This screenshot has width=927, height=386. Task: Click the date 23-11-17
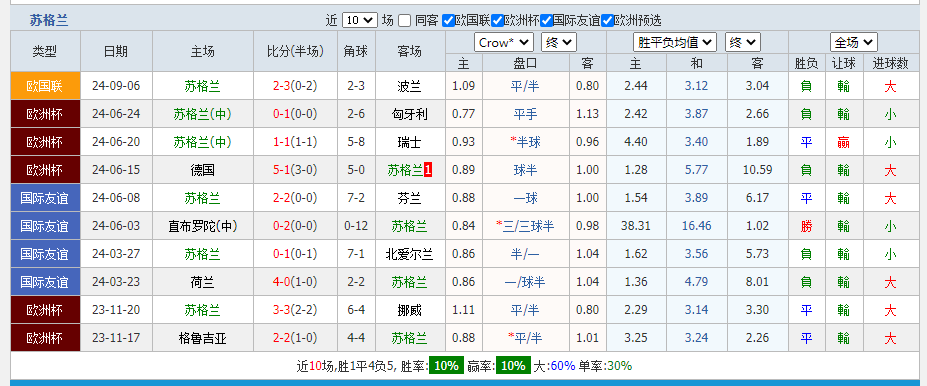[116, 338]
